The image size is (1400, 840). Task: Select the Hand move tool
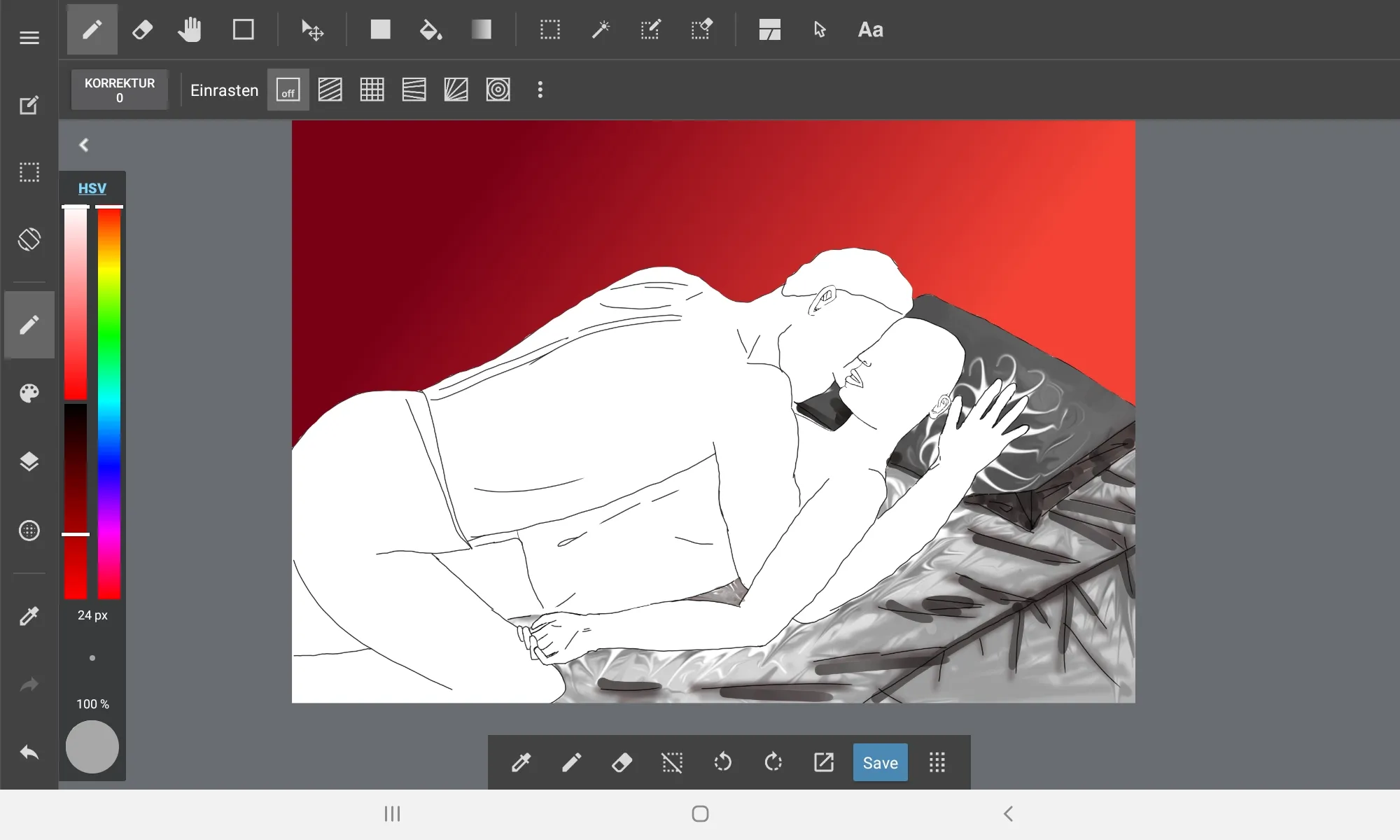[189, 29]
